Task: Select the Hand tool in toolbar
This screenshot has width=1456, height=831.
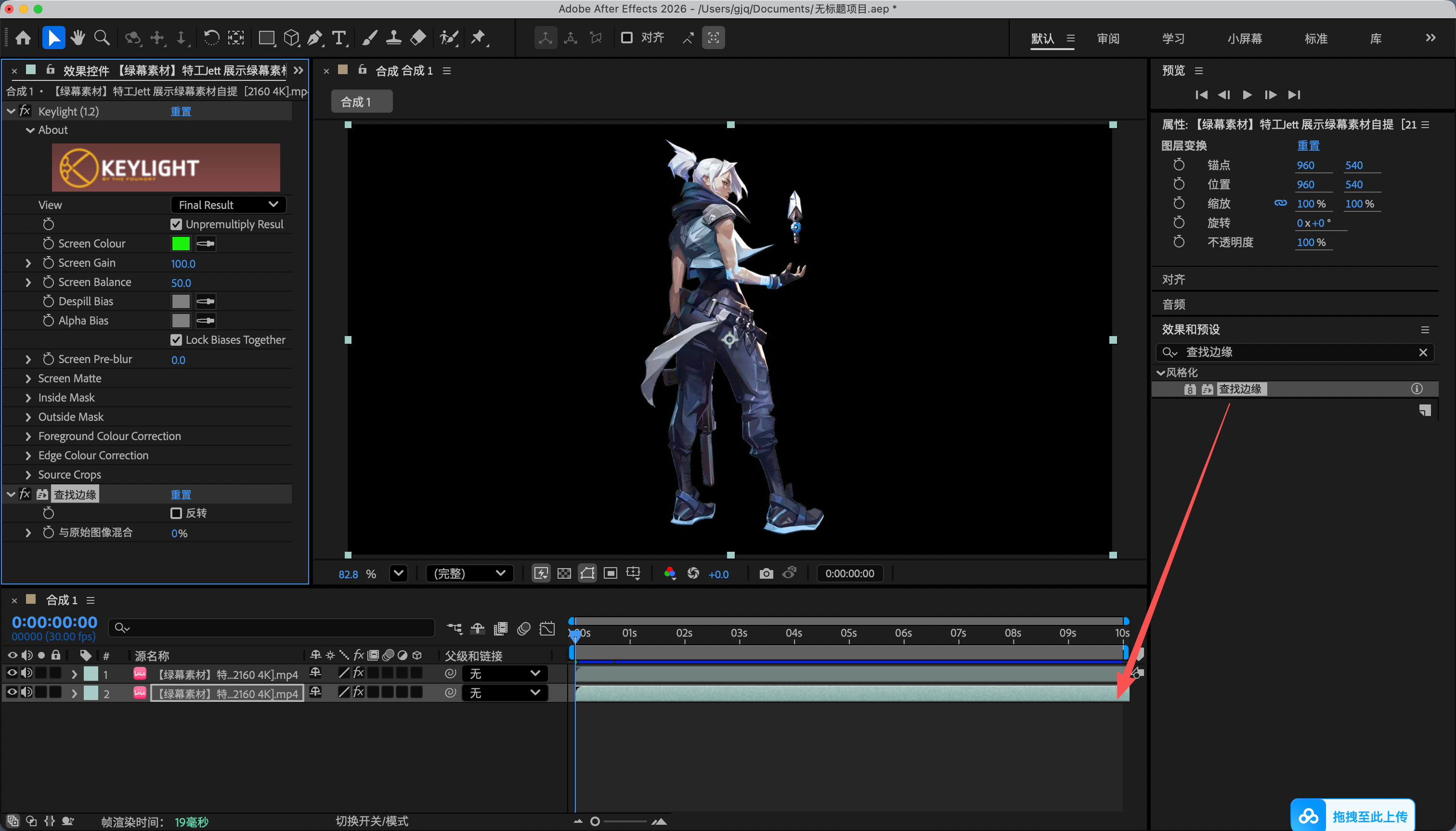Action: (78, 38)
